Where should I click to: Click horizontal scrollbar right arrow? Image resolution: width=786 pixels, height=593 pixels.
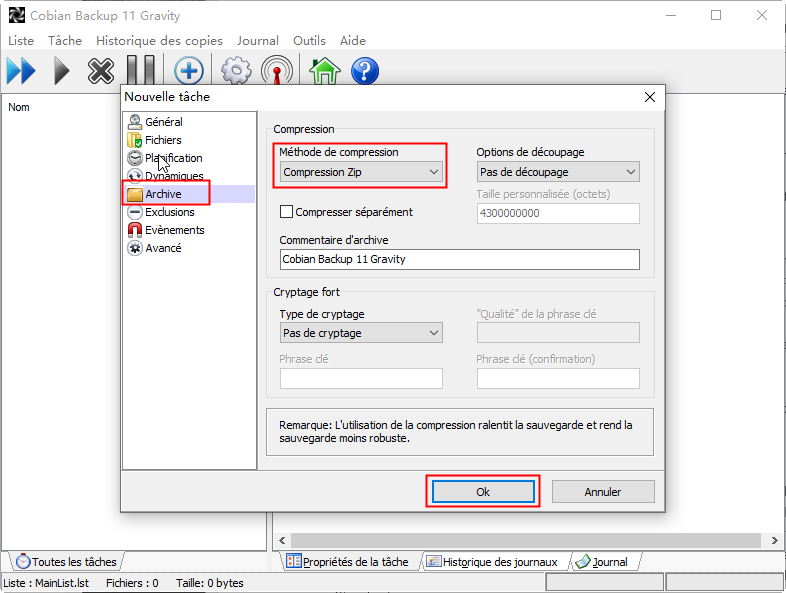[x=774, y=540]
